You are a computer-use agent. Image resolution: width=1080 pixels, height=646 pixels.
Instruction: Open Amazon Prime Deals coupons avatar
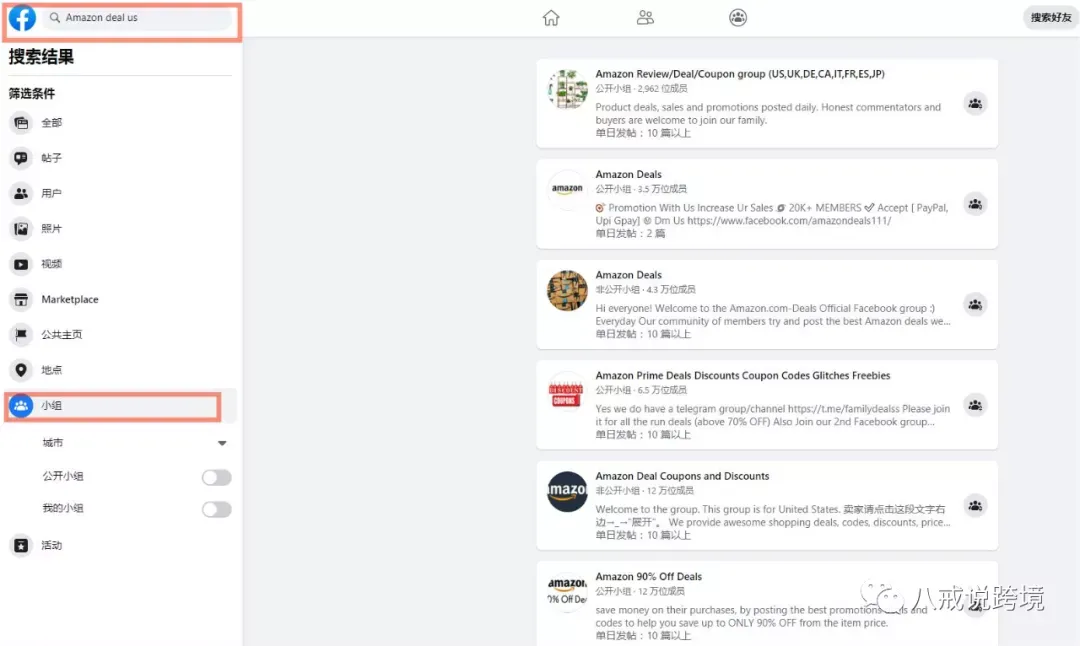(567, 391)
